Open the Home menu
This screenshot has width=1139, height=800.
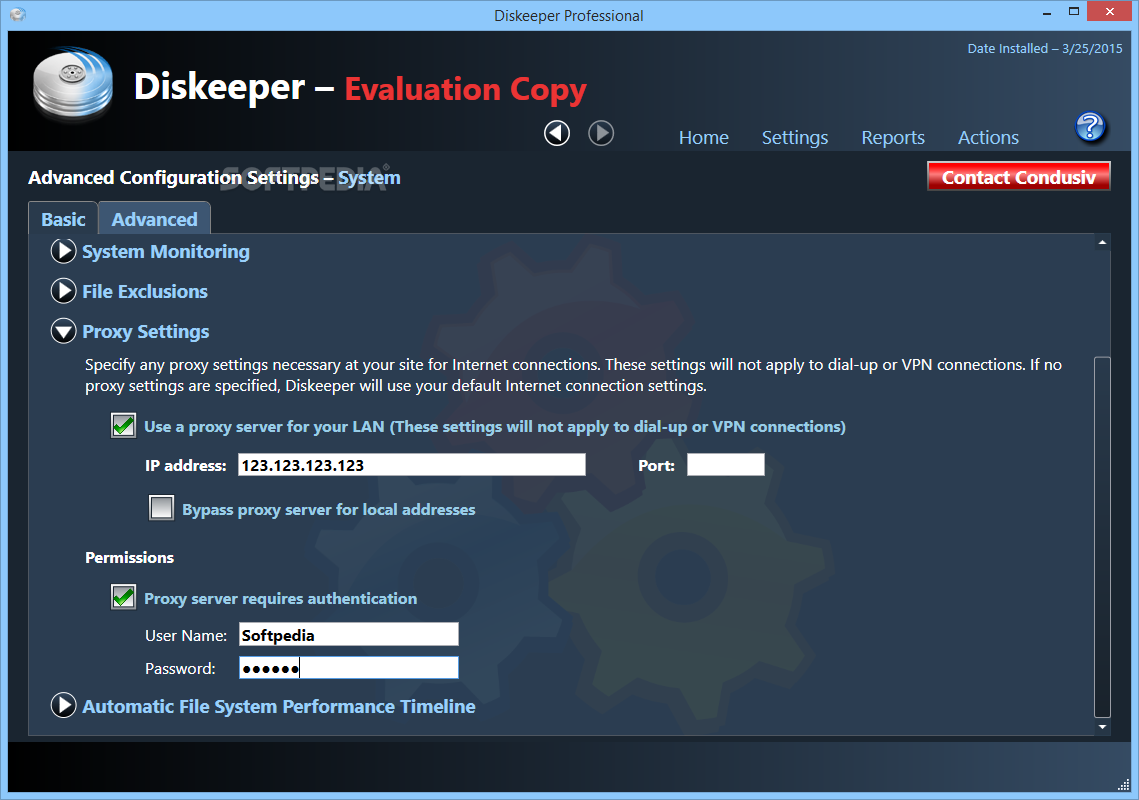[x=703, y=137]
